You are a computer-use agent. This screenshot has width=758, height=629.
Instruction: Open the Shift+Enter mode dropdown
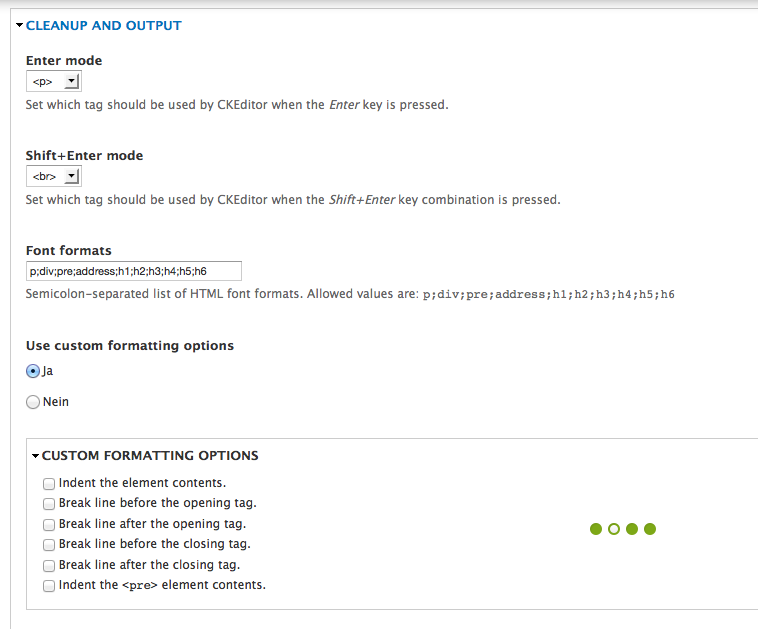pyautogui.click(x=53, y=177)
